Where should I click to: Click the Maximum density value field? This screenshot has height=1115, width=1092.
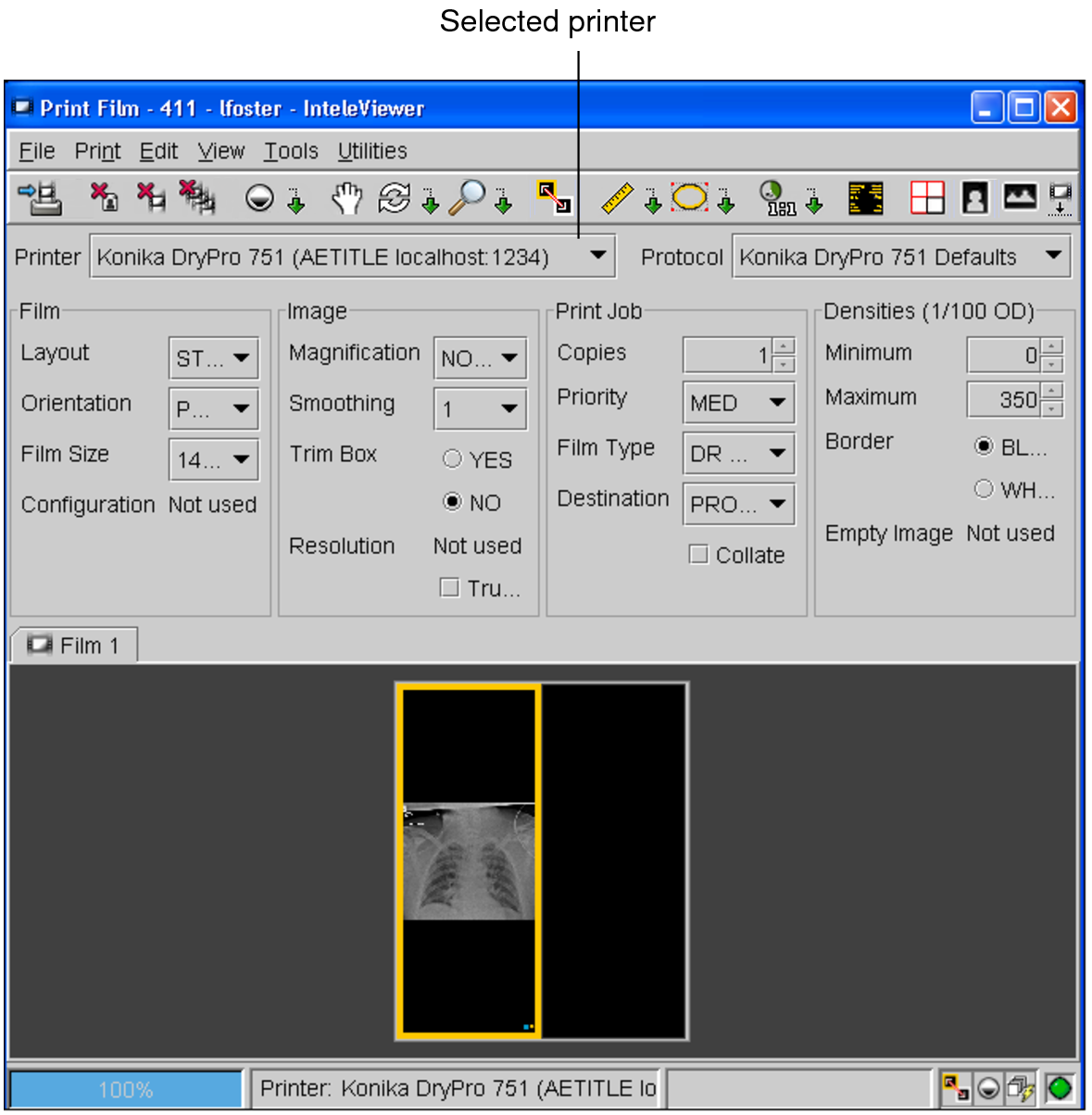click(1004, 400)
